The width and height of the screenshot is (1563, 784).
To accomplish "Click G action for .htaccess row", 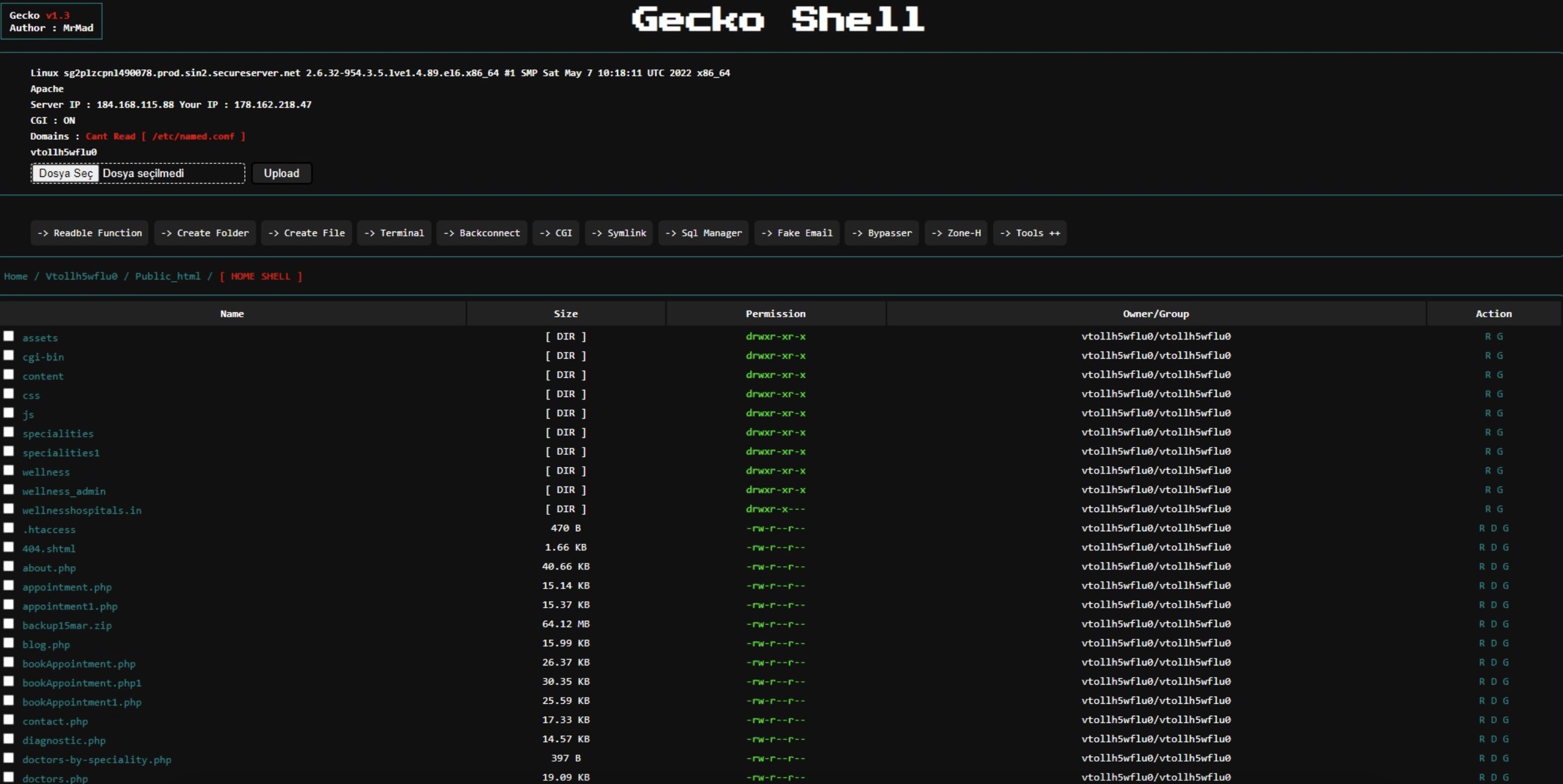I will point(1506,528).
